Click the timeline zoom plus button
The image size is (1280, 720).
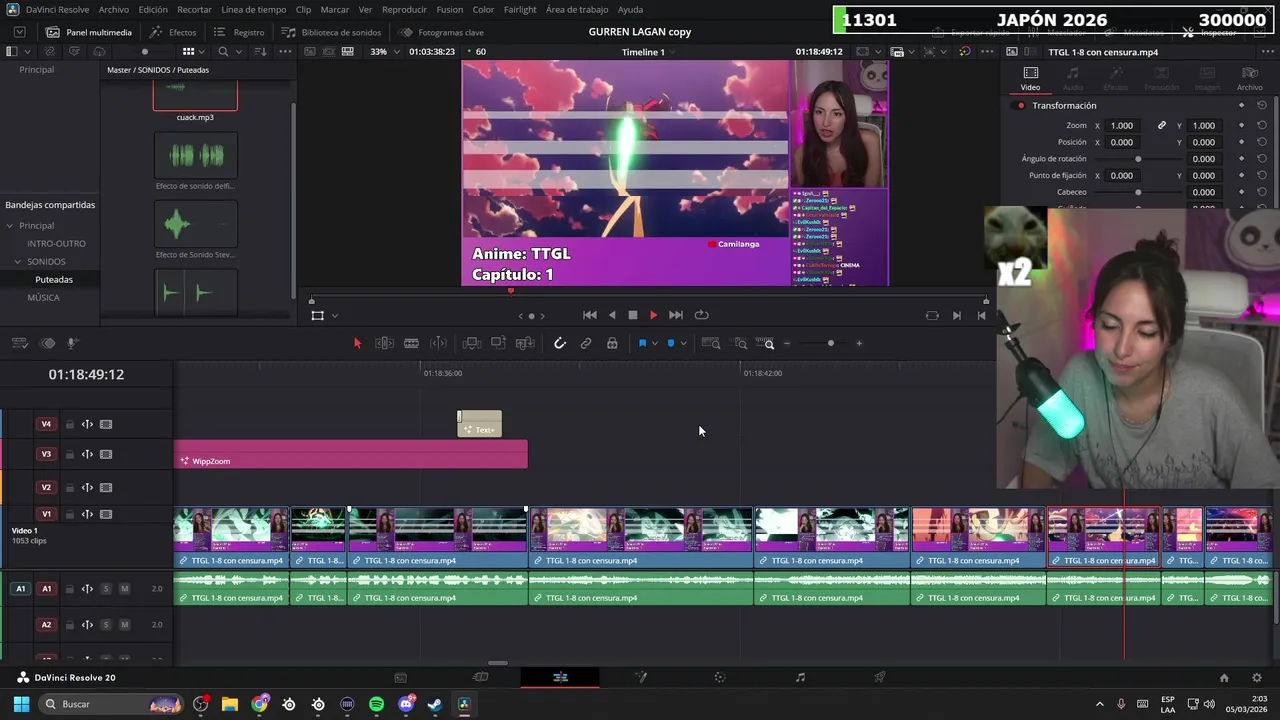[x=859, y=343]
